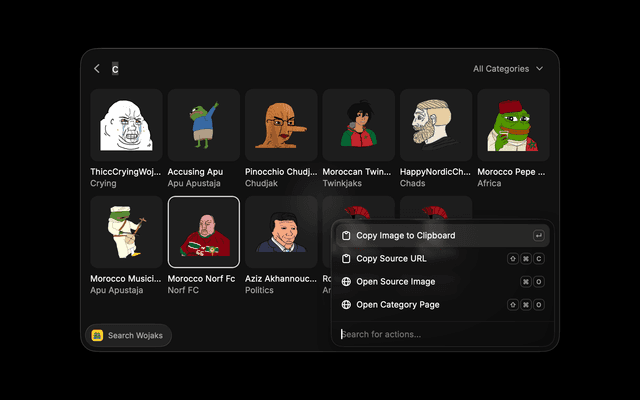Choose Copy Source URL action
Viewport: 640px width, 400px height.
point(442,258)
